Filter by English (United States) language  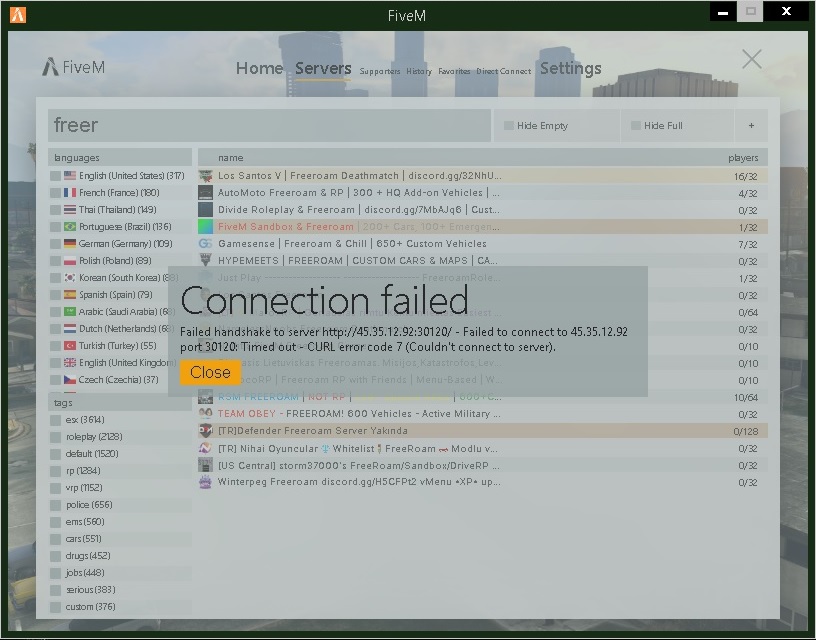click(x=120, y=176)
